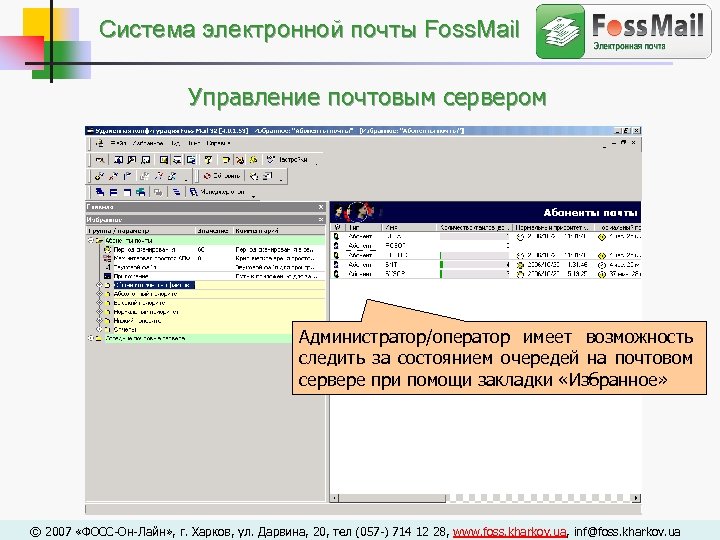720x540 pixels.
Task: Click the small tree icon left of Файл menu
Action: 100,143
